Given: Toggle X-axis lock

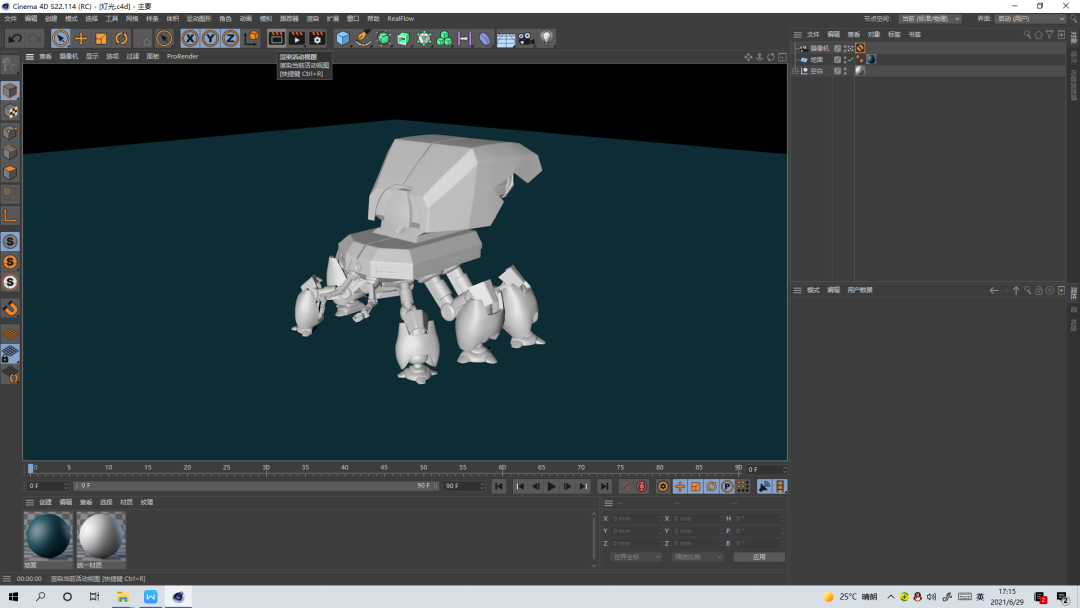Looking at the screenshot, I should 190,39.
